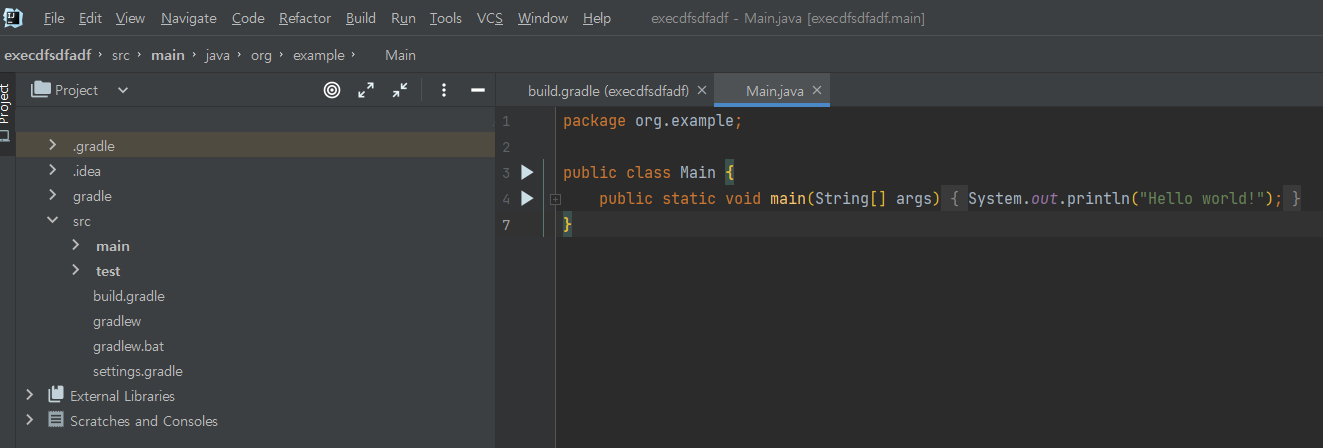1323x448 pixels.
Task: Expand the test folder under src
Action: click(x=76, y=270)
